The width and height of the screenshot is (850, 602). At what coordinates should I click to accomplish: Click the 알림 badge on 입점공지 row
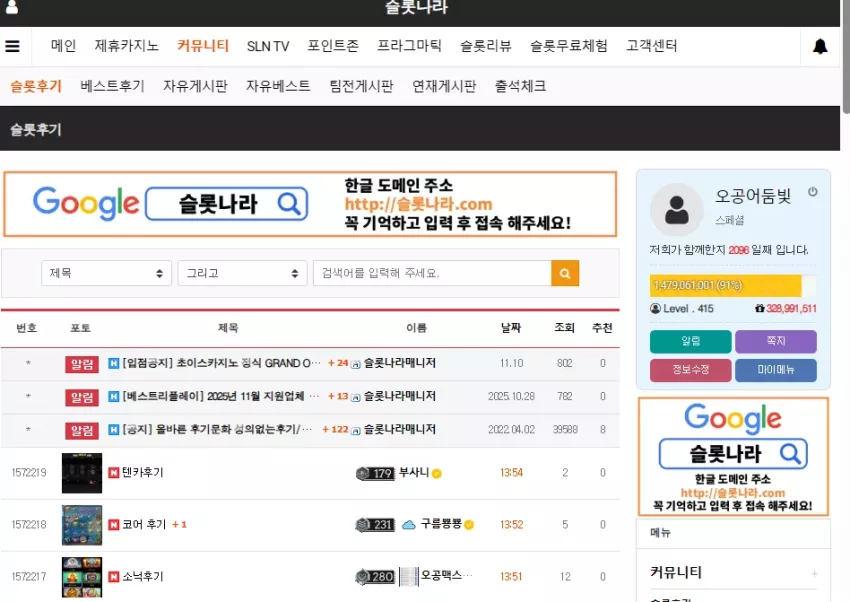click(x=82, y=364)
